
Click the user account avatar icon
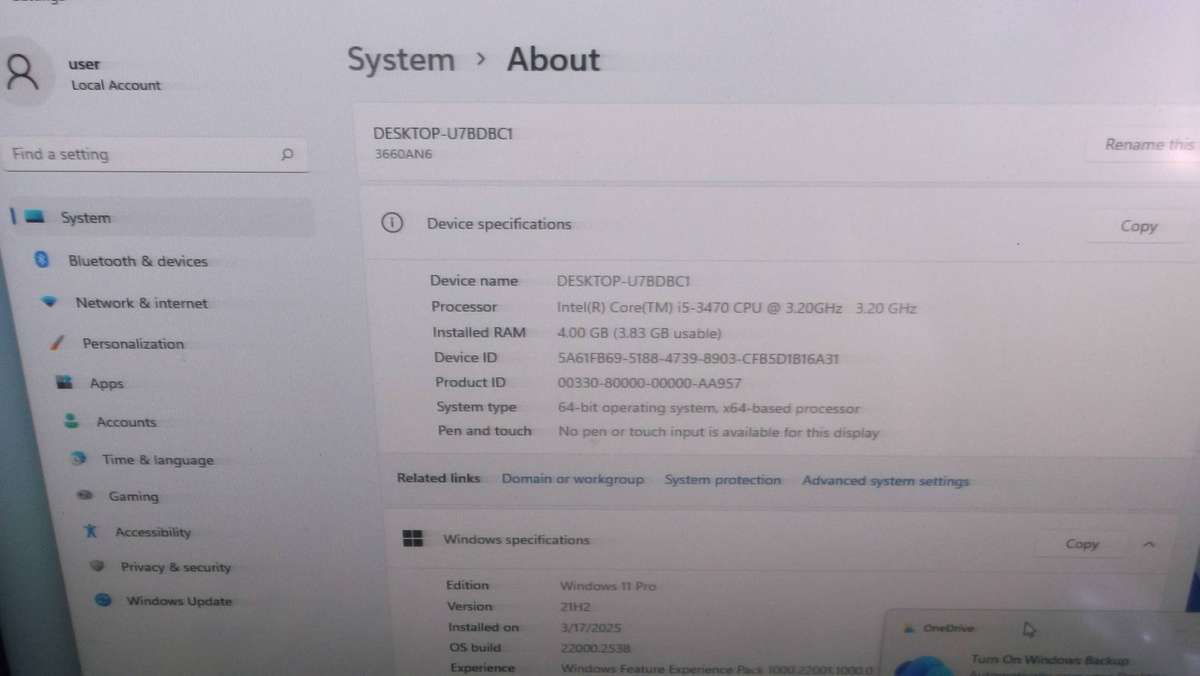point(22,73)
